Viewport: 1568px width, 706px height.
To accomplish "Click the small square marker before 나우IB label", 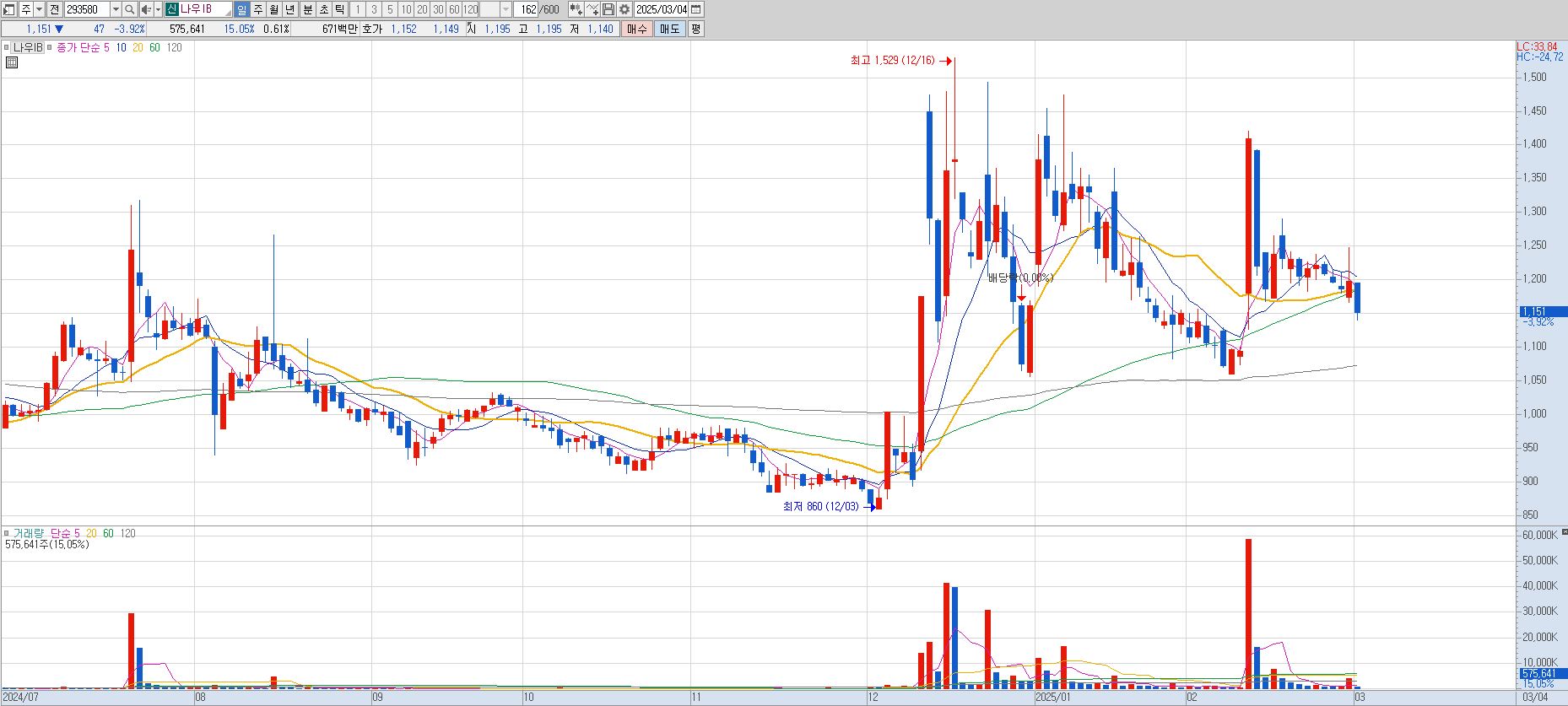I will (7, 48).
